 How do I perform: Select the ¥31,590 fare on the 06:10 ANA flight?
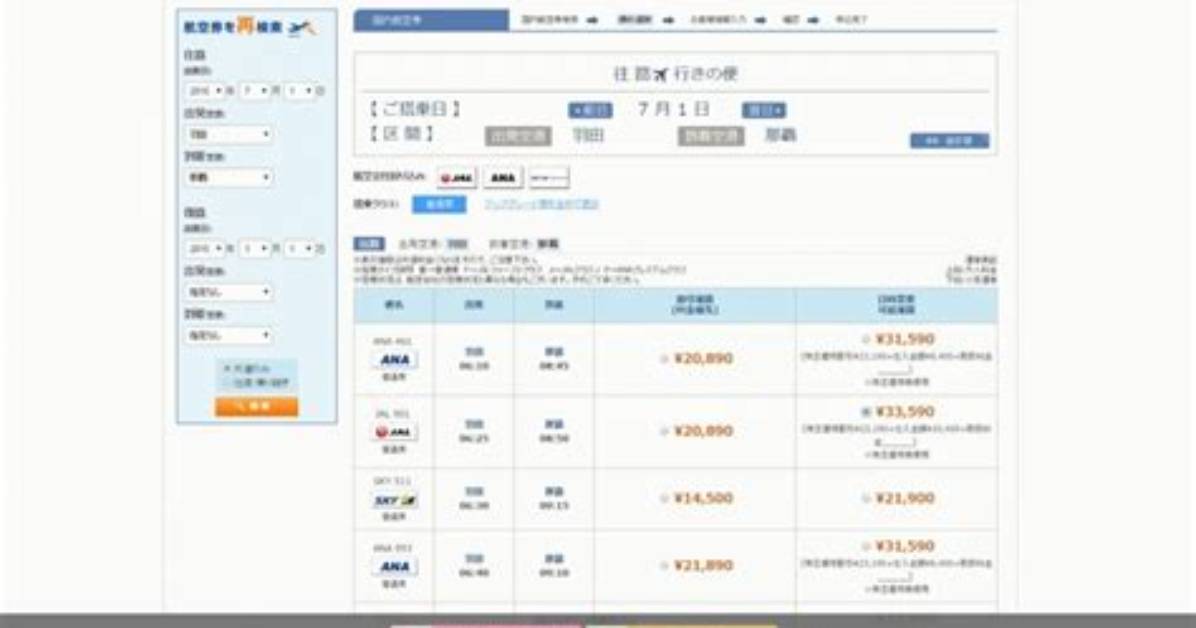866,340
